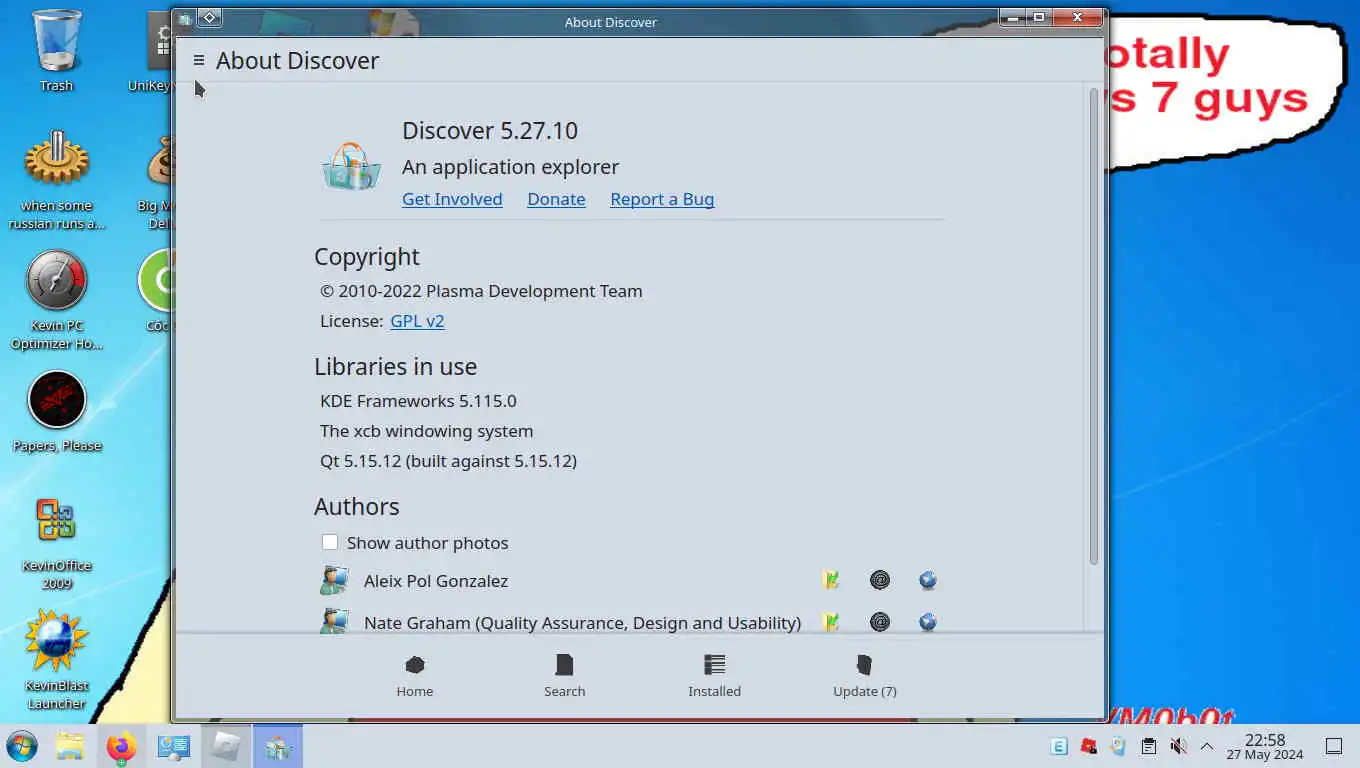Image resolution: width=1360 pixels, height=768 pixels.
Task: Open the clipboard tray icon
Action: coord(1149,746)
